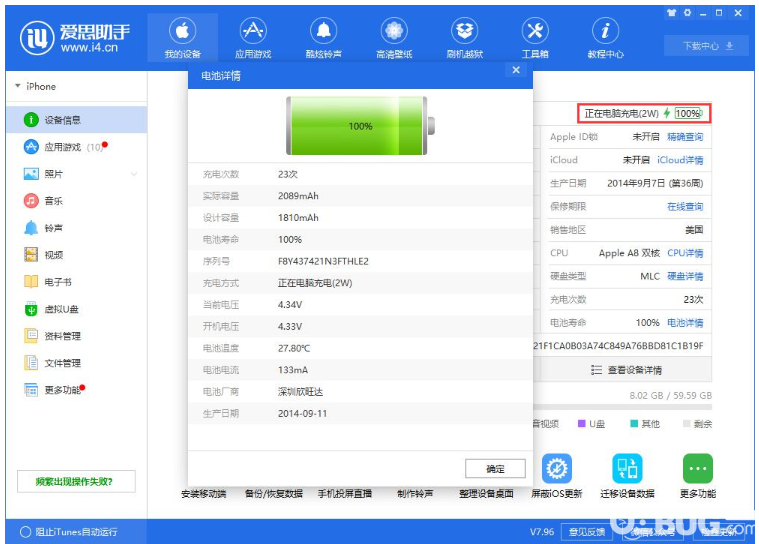Open the 硬盘详情 link
Viewport: 759px width, 544px height.
[685, 276]
